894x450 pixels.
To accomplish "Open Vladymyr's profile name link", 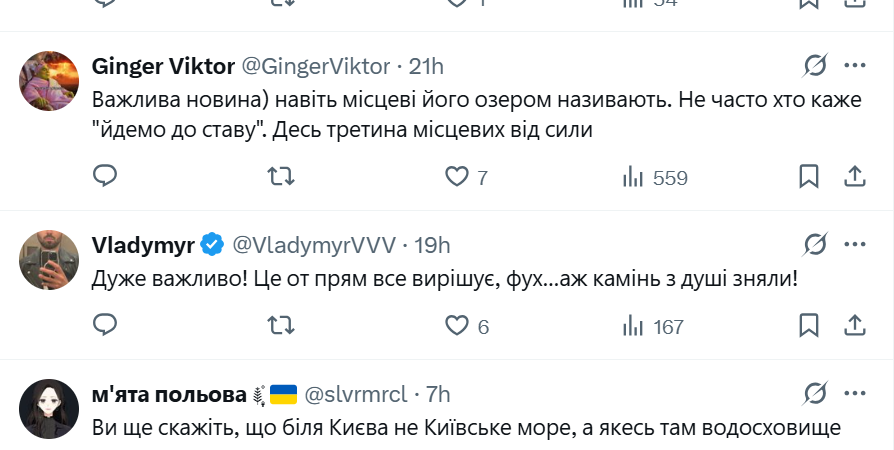I will coord(144,245).
